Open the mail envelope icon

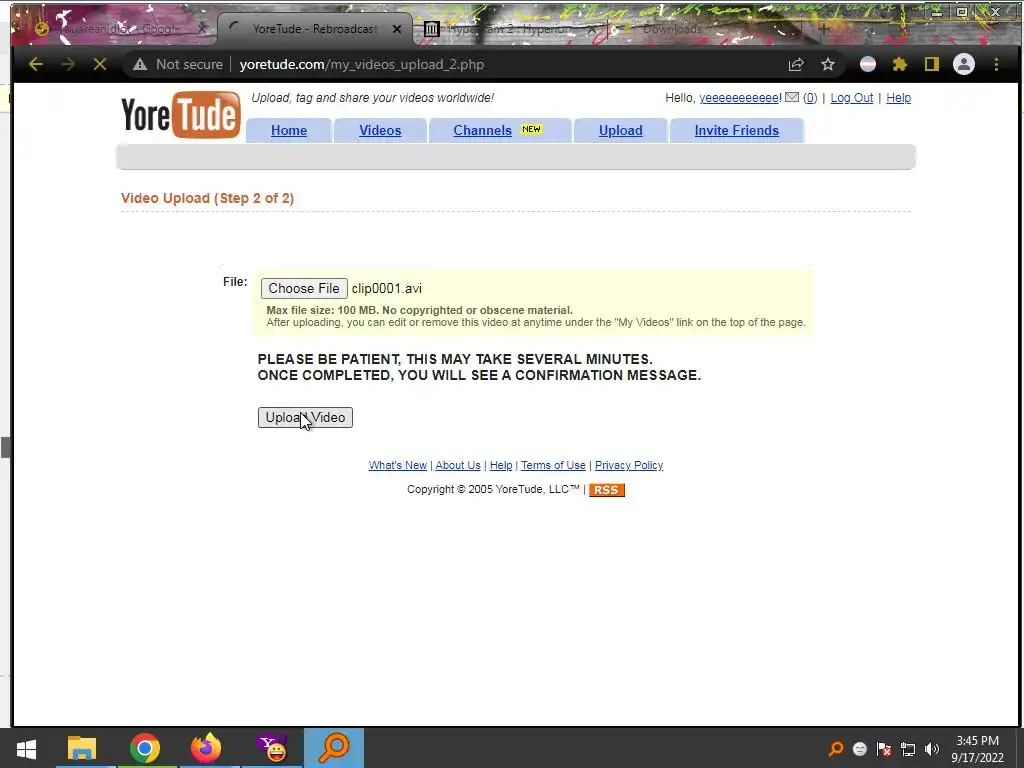pos(792,97)
